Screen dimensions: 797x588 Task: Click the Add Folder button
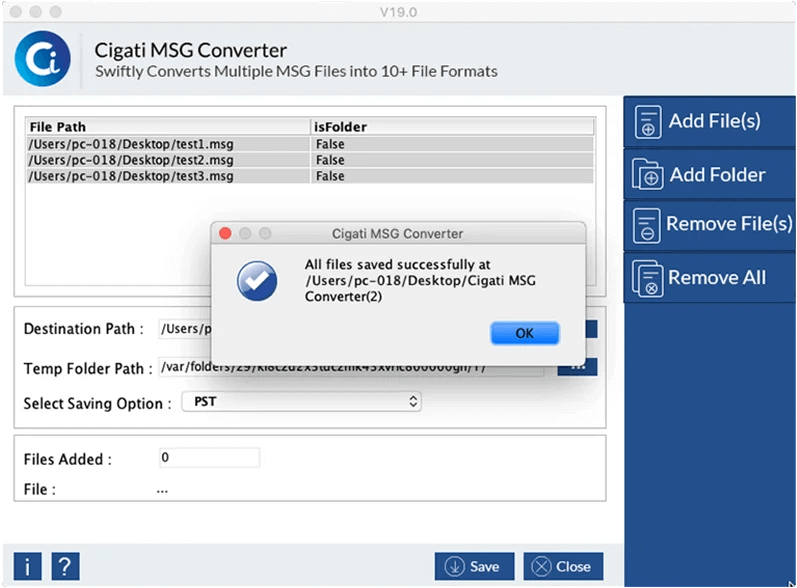(710, 174)
